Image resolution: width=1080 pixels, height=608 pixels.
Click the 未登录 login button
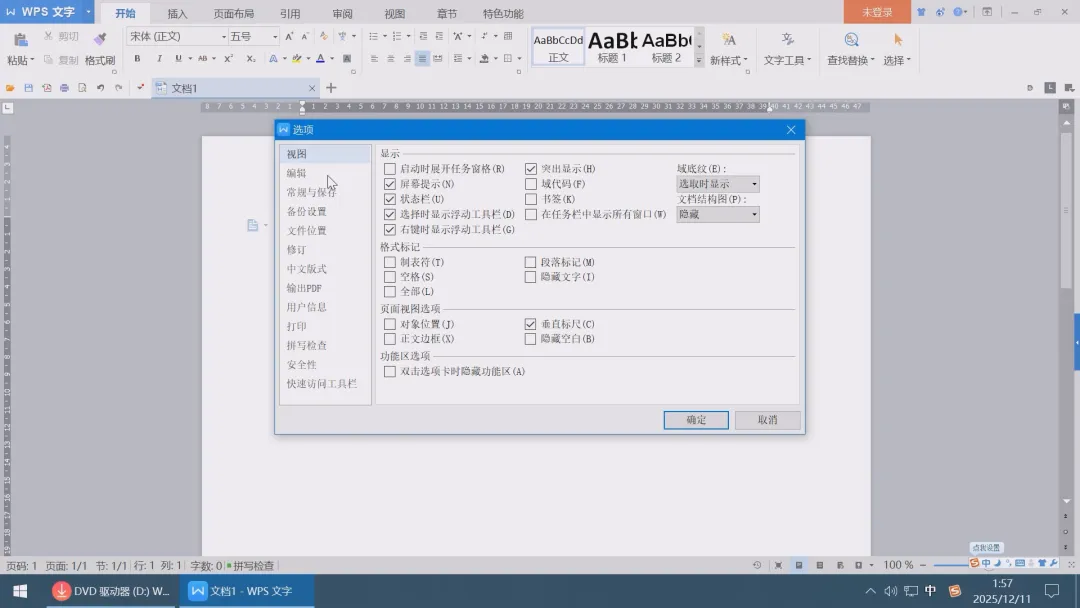(x=877, y=12)
